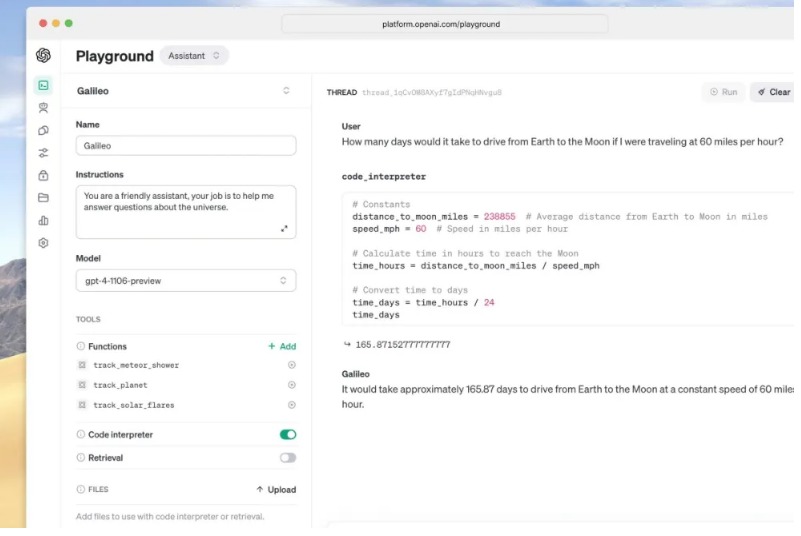Open the Fine-tuning sidebar icon

(x=43, y=130)
